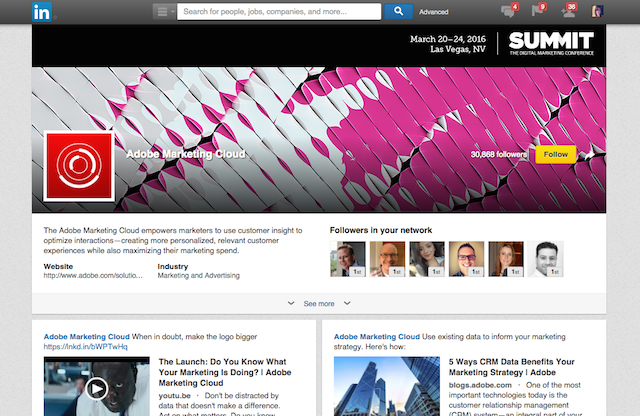Open the skyscraper CRM article thumbnail
640x416 pixels.
387,387
